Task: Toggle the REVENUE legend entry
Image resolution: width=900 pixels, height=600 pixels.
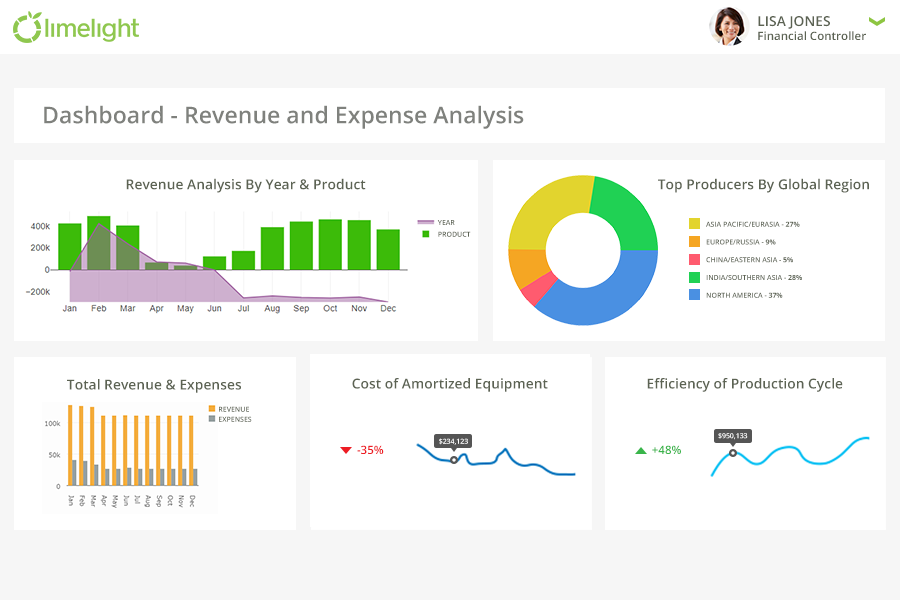Action: click(212, 409)
